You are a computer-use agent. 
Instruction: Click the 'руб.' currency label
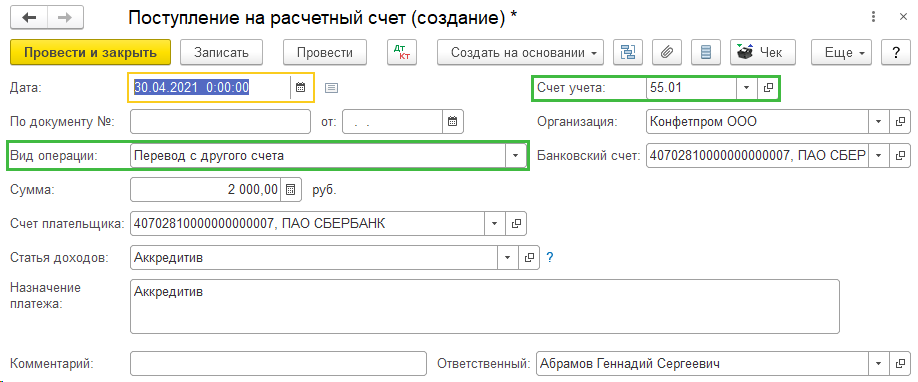pyautogui.click(x=324, y=190)
